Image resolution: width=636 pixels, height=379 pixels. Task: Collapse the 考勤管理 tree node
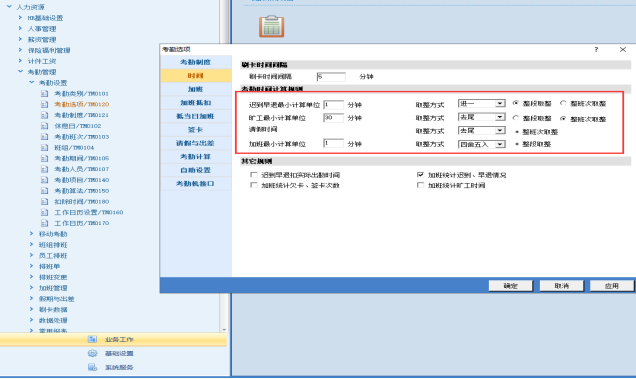(20, 71)
